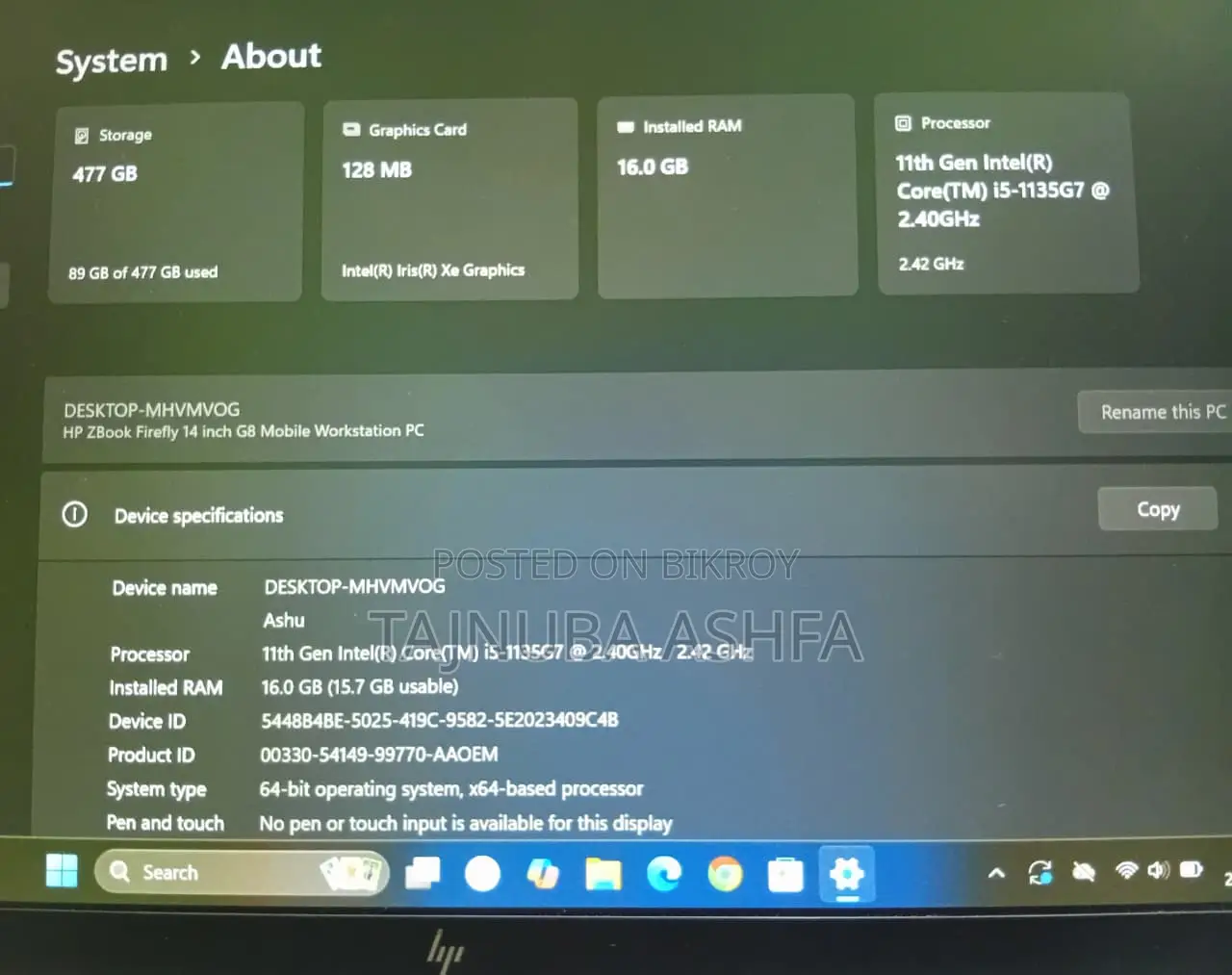Select the Device ID value
This screenshot has height=975, width=1232.
440,720
